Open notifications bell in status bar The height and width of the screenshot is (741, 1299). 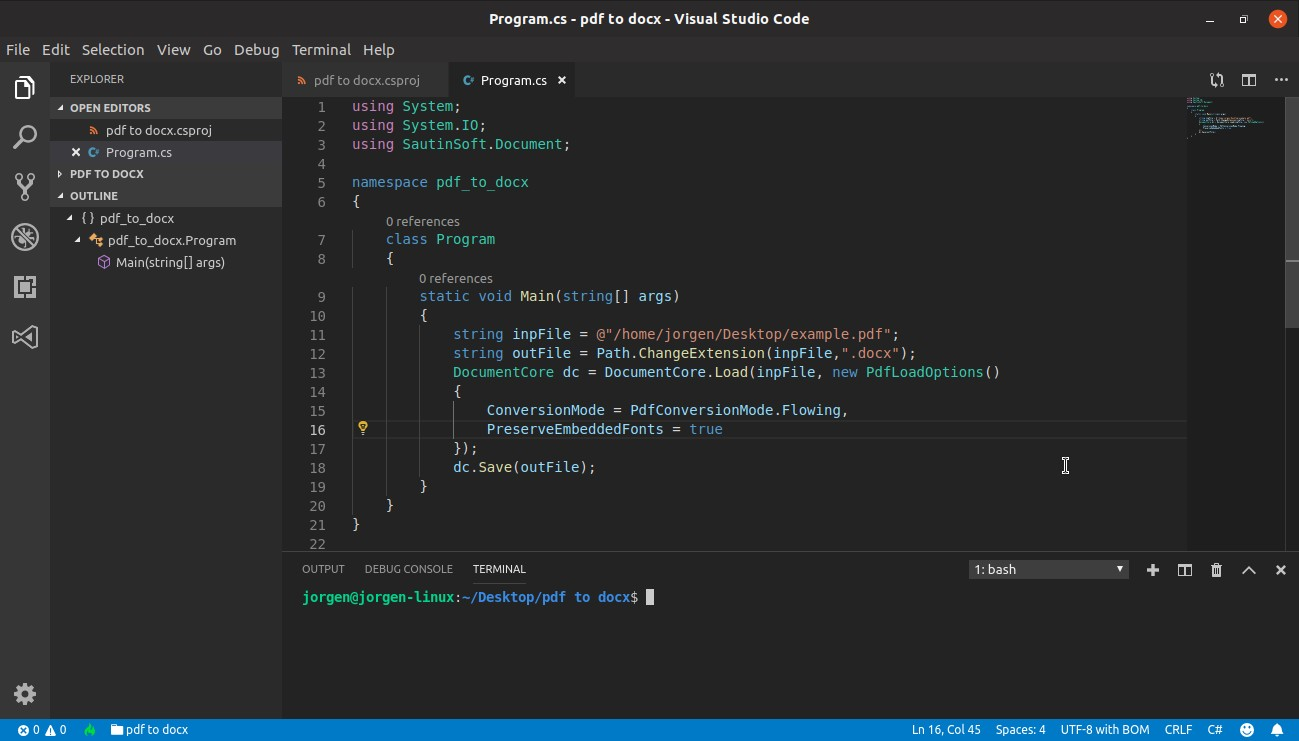1277,730
